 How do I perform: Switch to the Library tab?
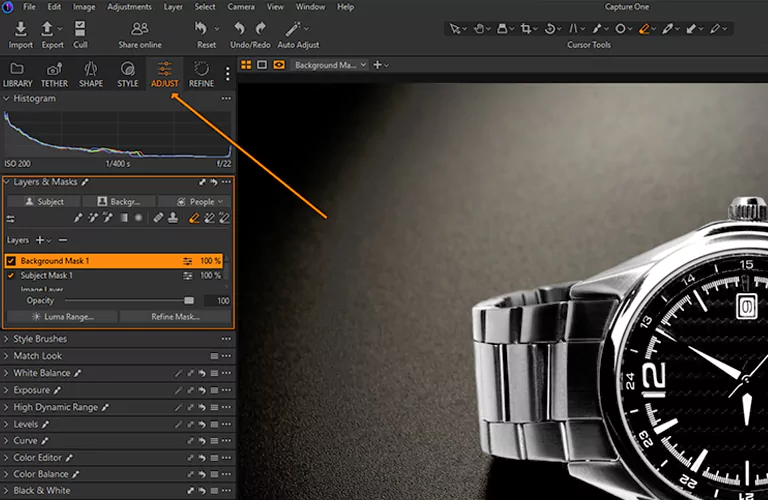coord(17,74)
